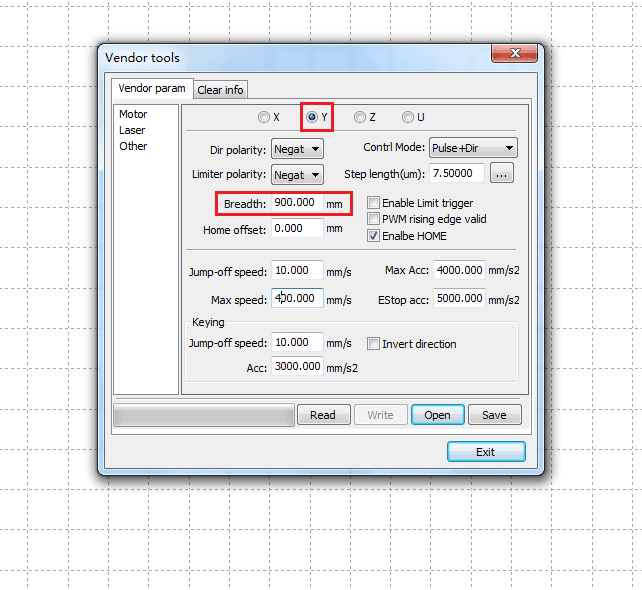This screenshot has width=642, height=590.
Task: Click the Read button
Action: 323,415
